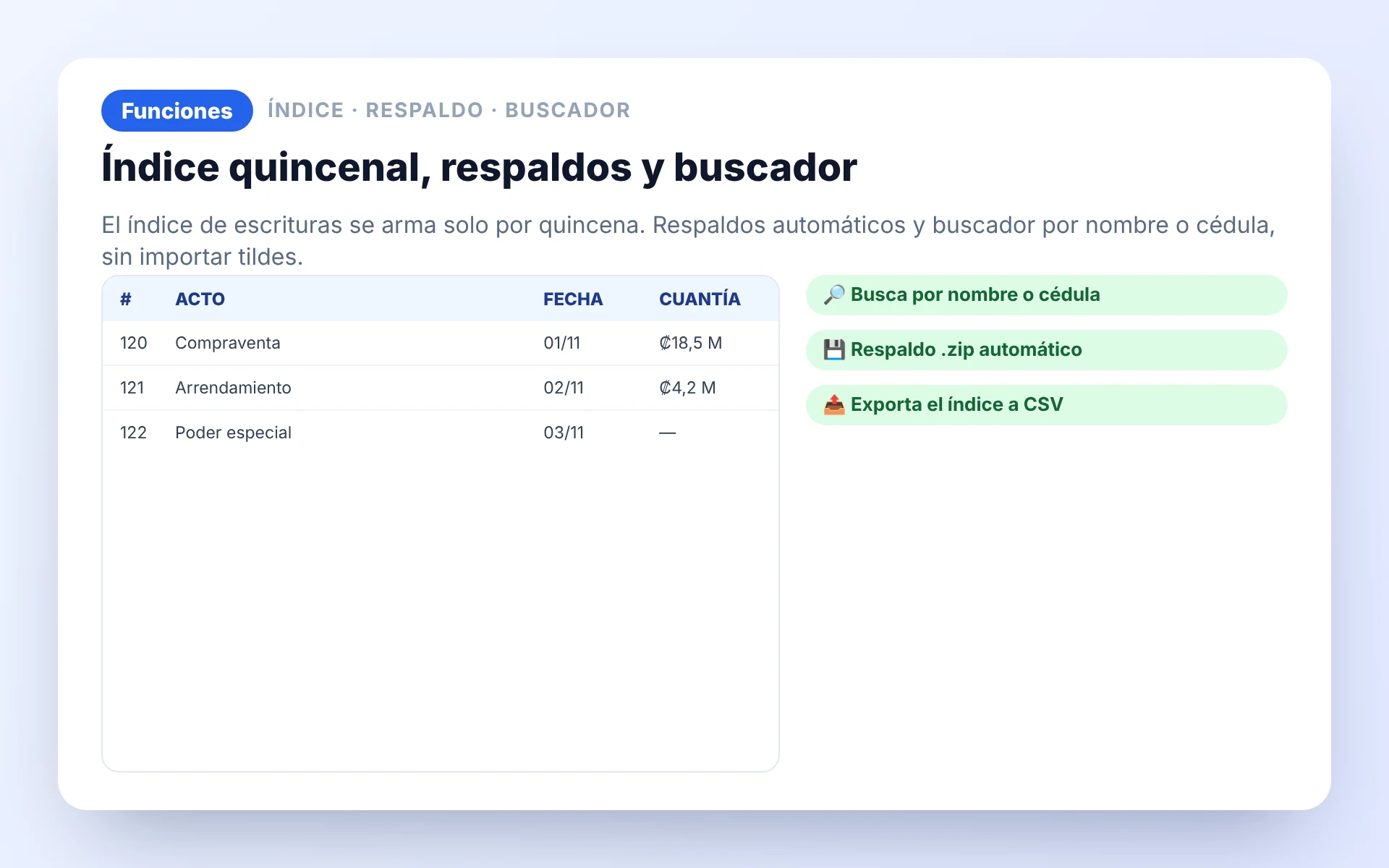Click the description paragraph about índice de escrituras

click(688, 241)
